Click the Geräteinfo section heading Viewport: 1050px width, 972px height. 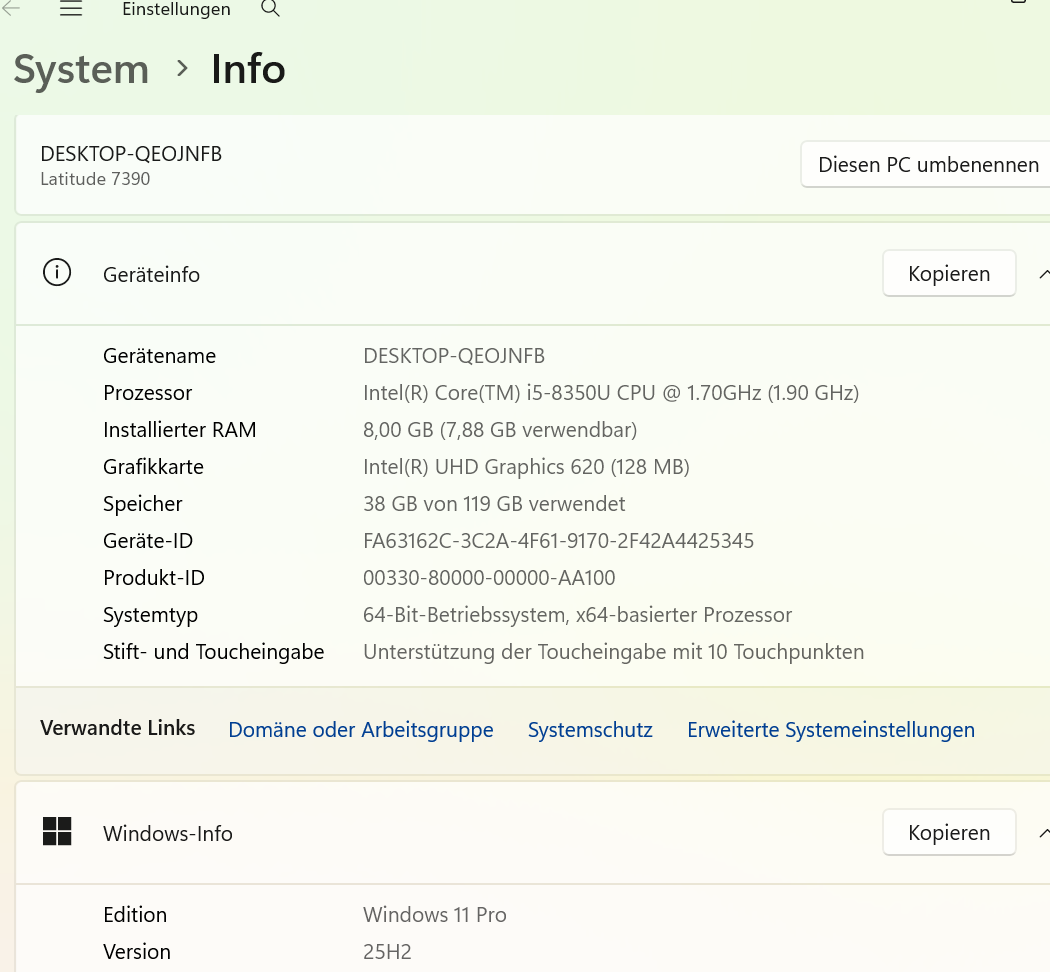[151, 274]
